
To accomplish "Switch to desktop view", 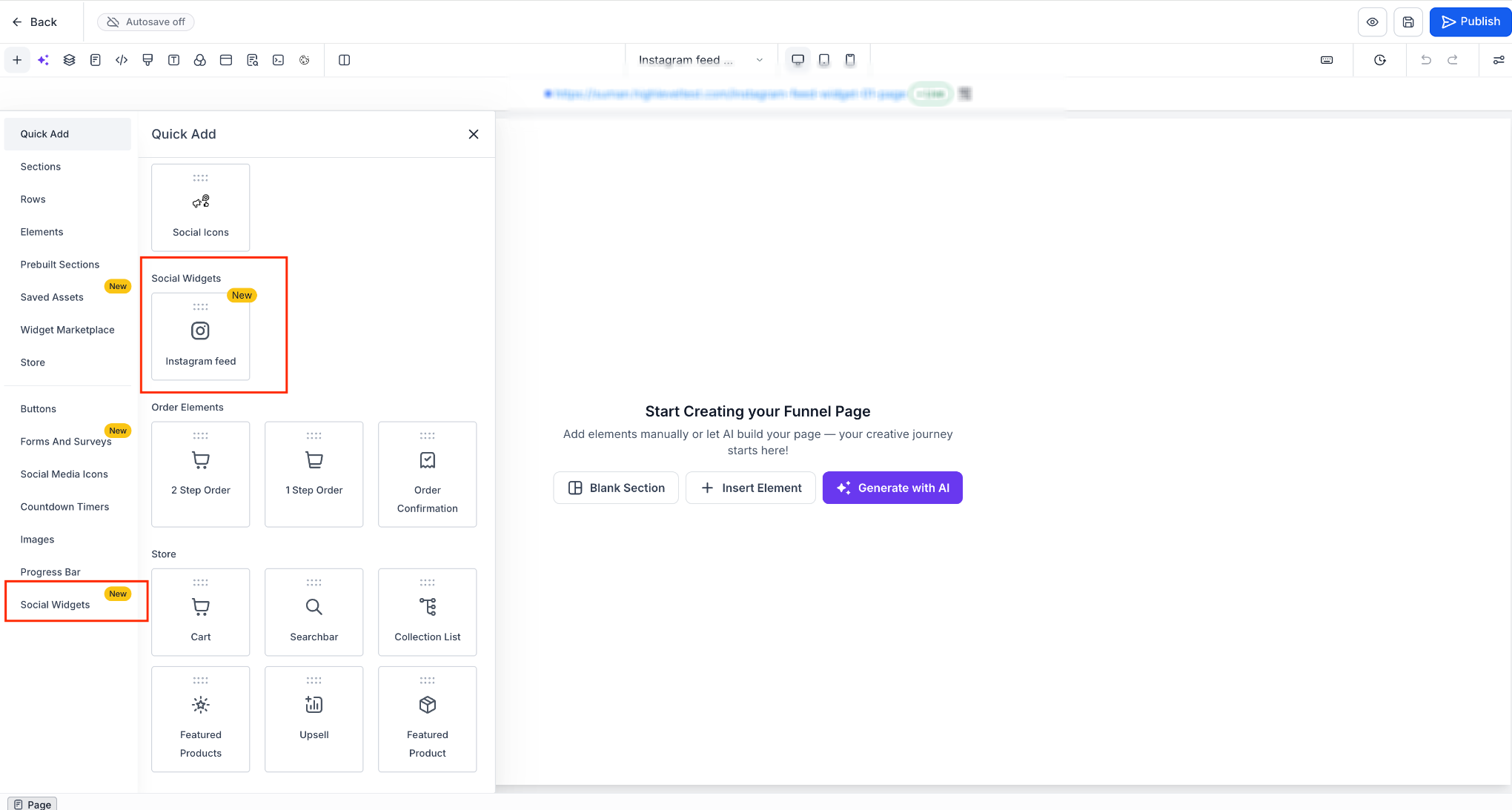I will (x=798, y=60).
